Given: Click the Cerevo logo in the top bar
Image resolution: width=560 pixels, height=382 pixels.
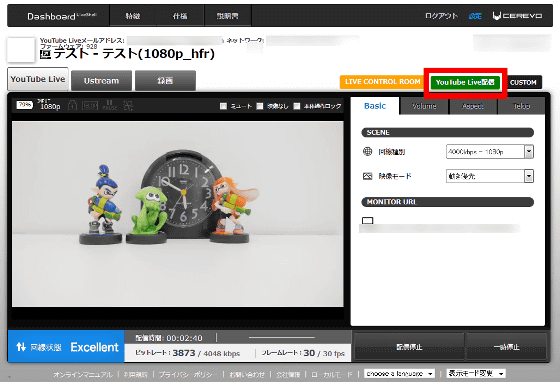Looking at the screenshot, I should 517,16.
